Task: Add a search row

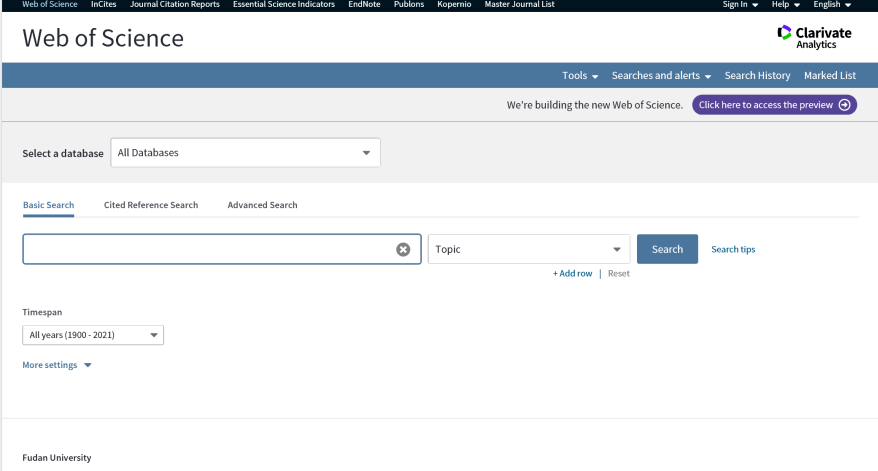Action: (572, 273)
